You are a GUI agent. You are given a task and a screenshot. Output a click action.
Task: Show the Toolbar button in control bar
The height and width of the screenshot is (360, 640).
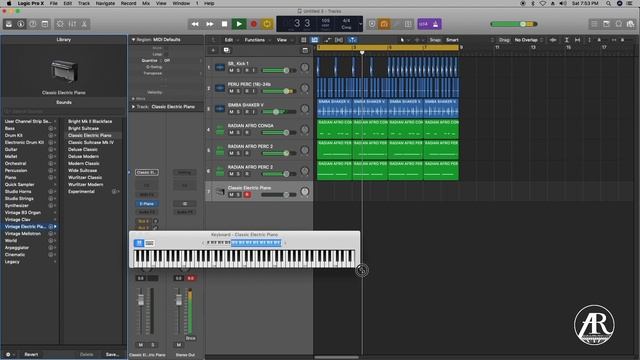pyautogui.click(x=45, y=24)
